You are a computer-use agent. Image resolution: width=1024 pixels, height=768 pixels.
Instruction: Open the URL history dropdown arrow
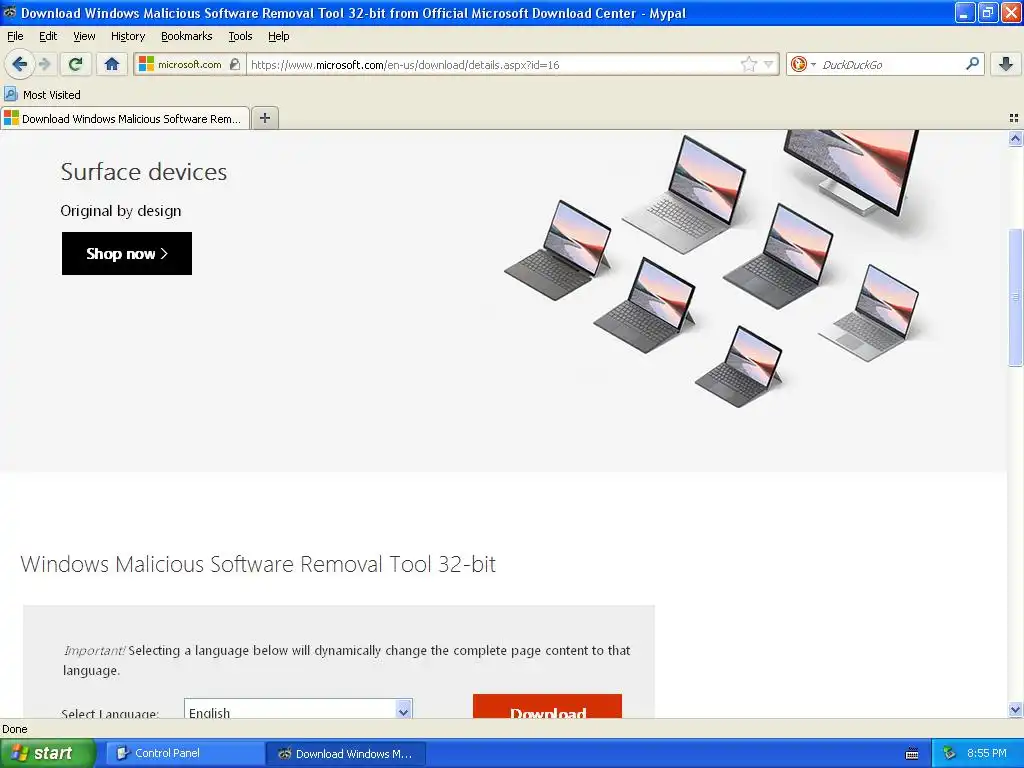[769, 64]
